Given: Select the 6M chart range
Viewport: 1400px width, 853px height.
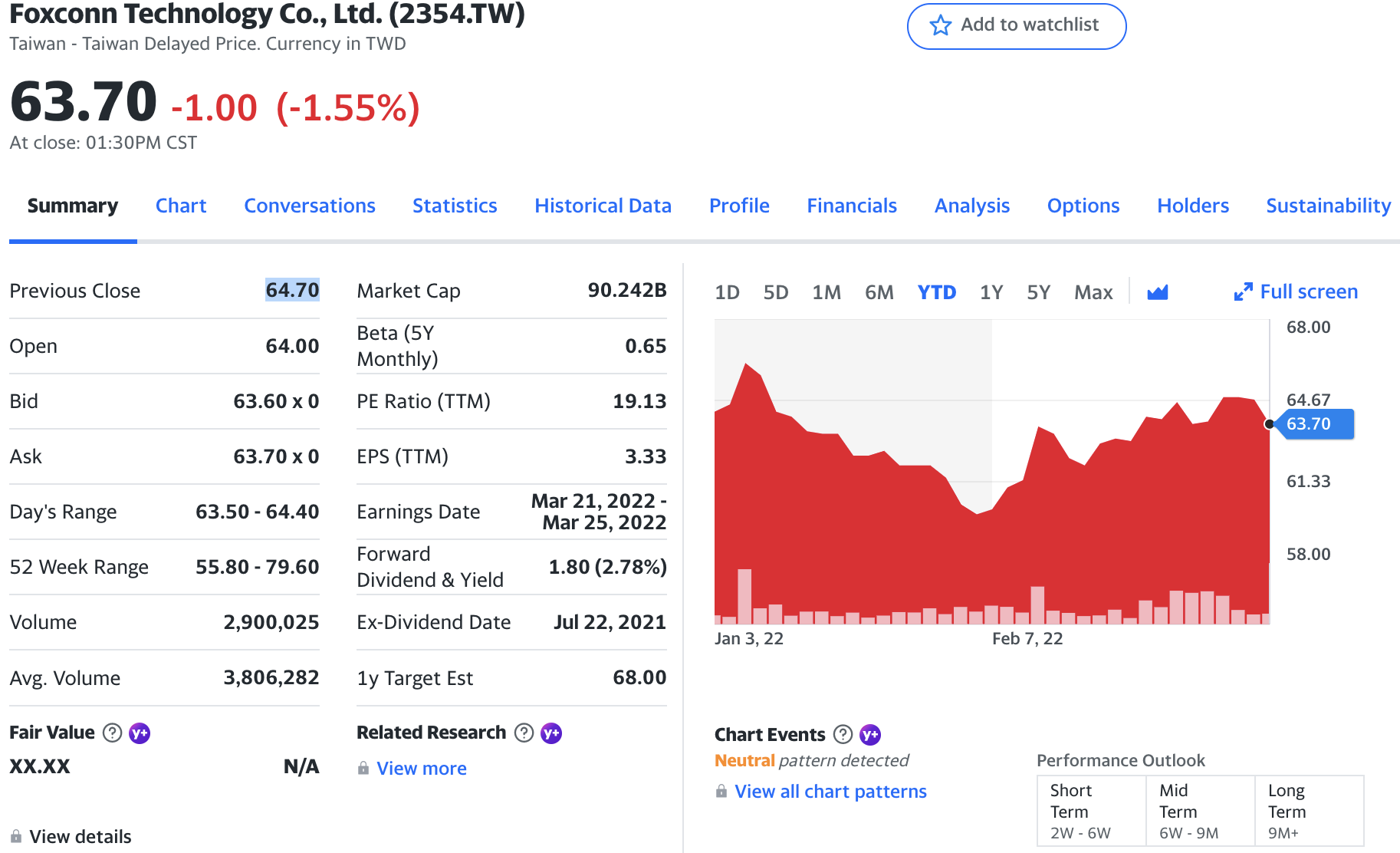Looking at the screenshot, I should [x=879, y=292].
